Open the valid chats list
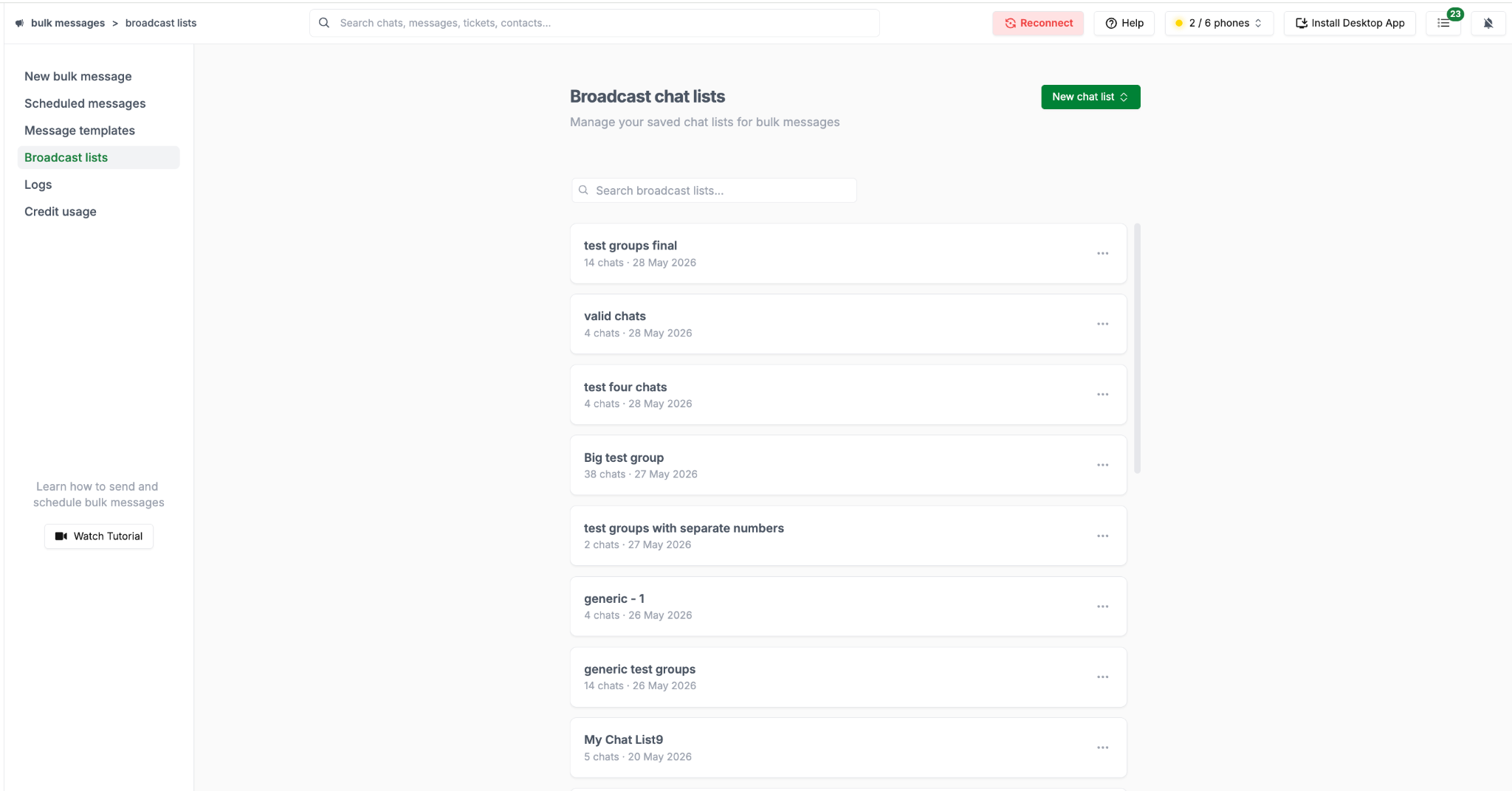Screen dimensions: 1512x791 tap(848, 324)
